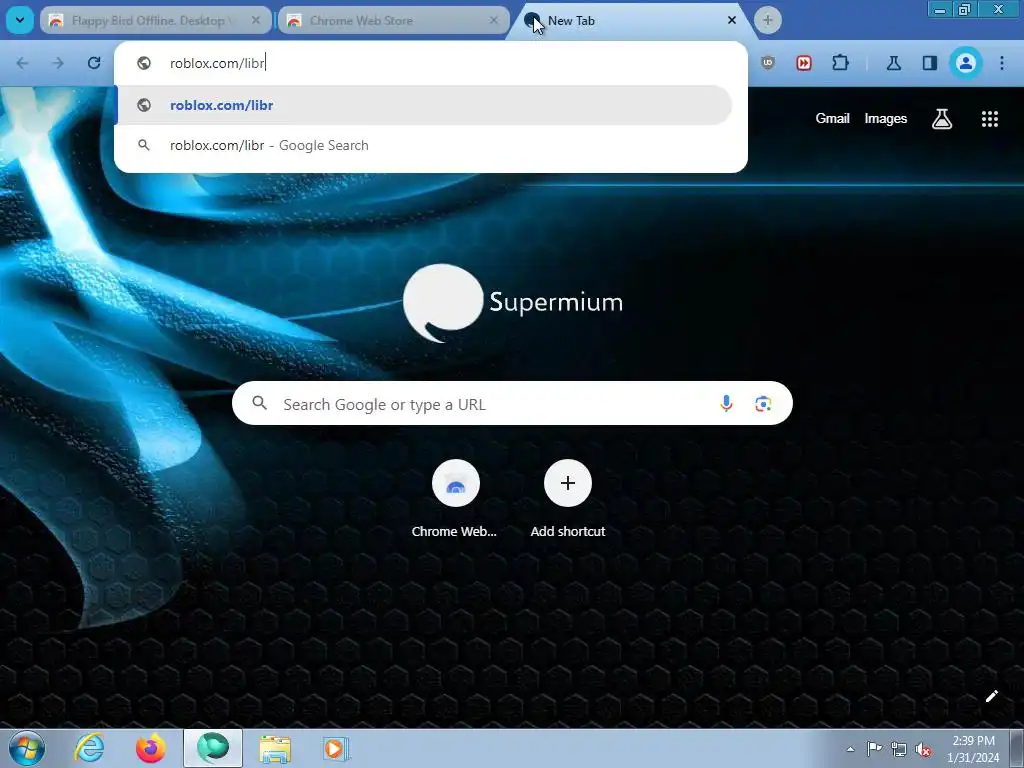Launch Internet Explorer from taskbar

click(89, 748)
